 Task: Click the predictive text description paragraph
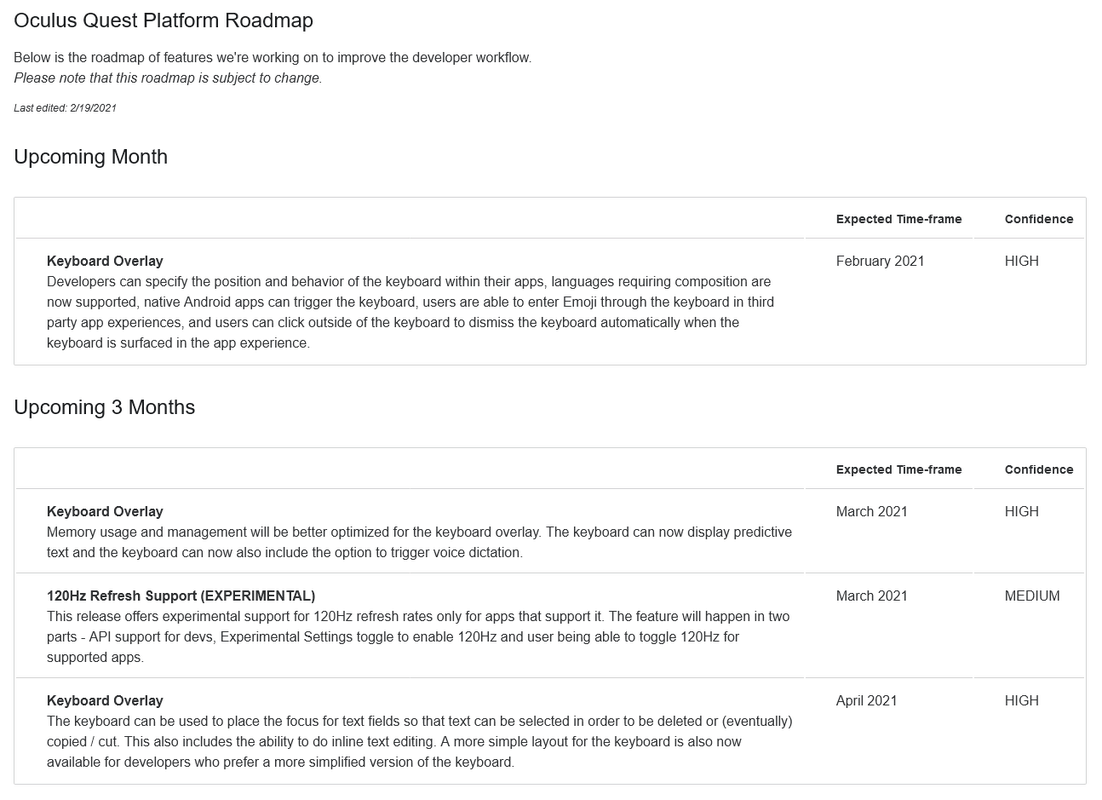419,542
